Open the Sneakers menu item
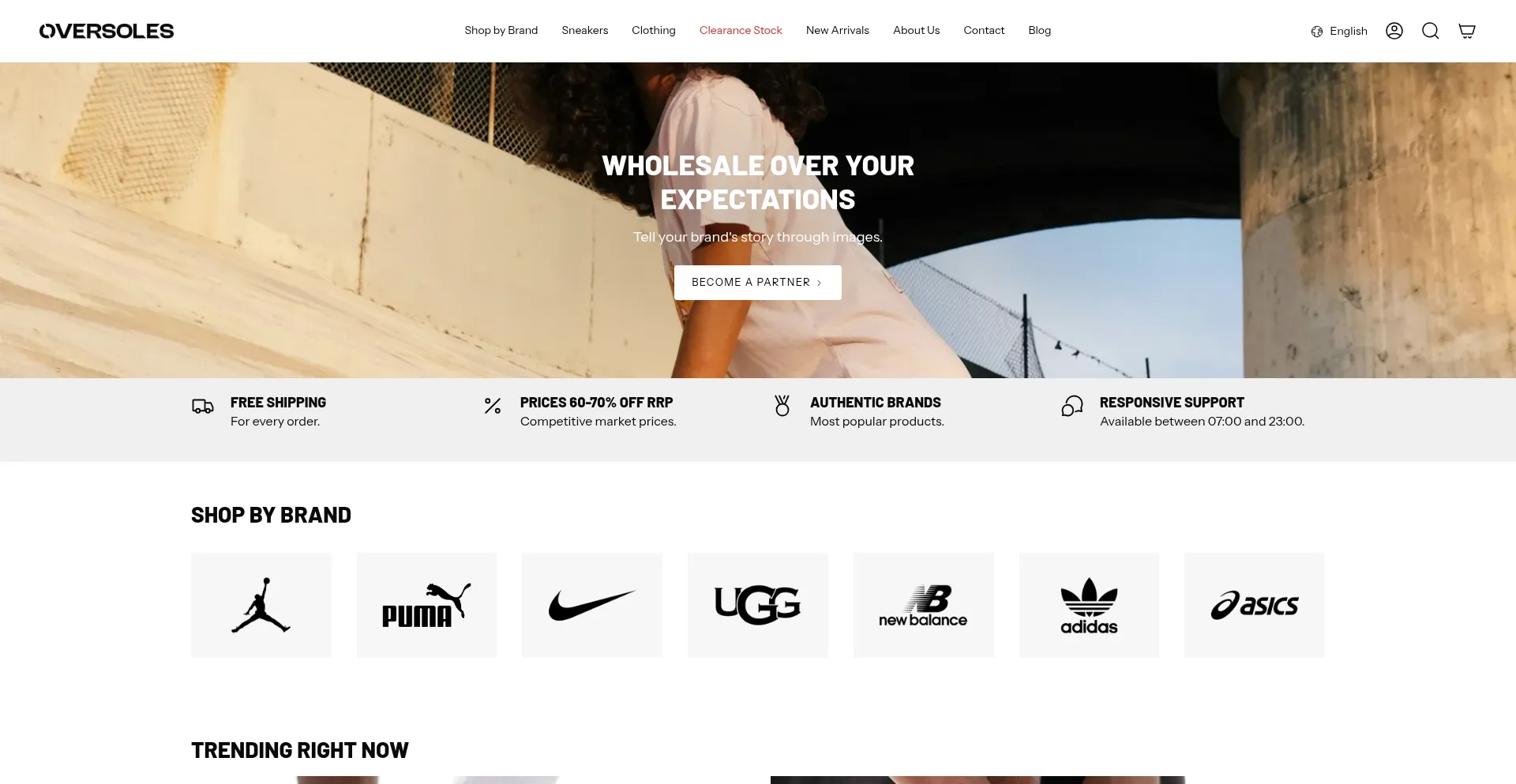Screen dimensions: 1516x784 click(585, 31)
